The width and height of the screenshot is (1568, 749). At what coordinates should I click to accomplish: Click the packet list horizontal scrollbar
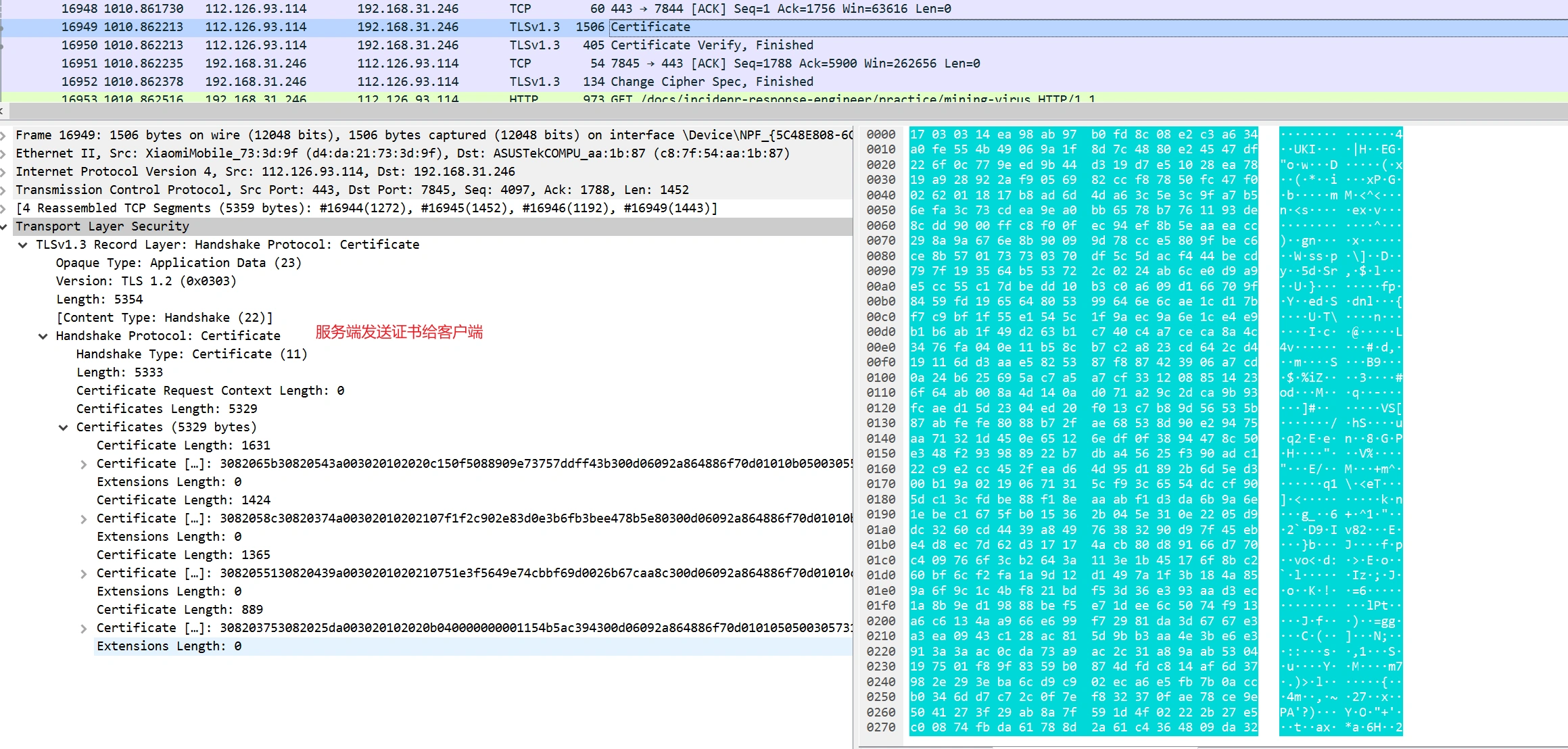784,111
